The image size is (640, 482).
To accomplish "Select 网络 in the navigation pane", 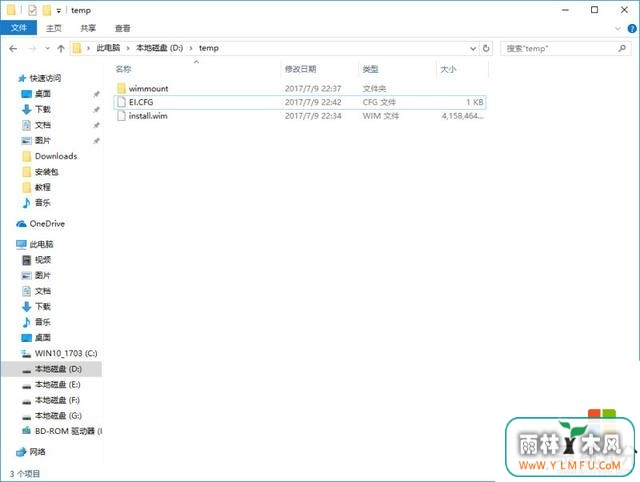I will 37,452.
